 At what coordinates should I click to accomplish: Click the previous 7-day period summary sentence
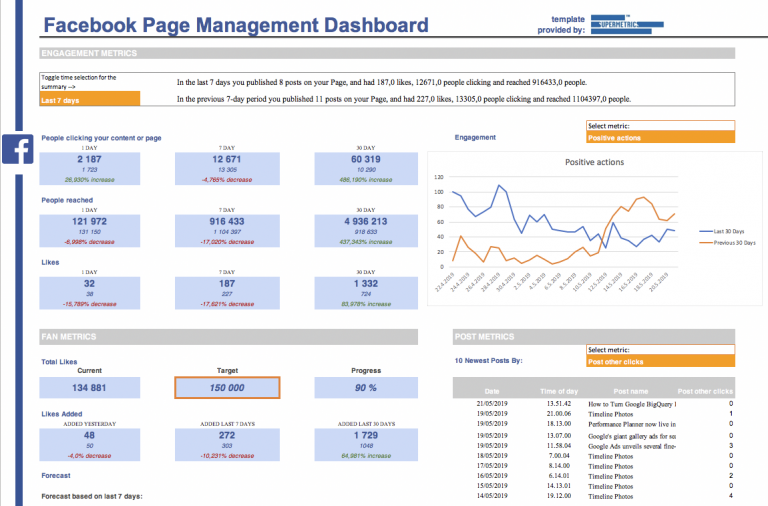(404, 99)
